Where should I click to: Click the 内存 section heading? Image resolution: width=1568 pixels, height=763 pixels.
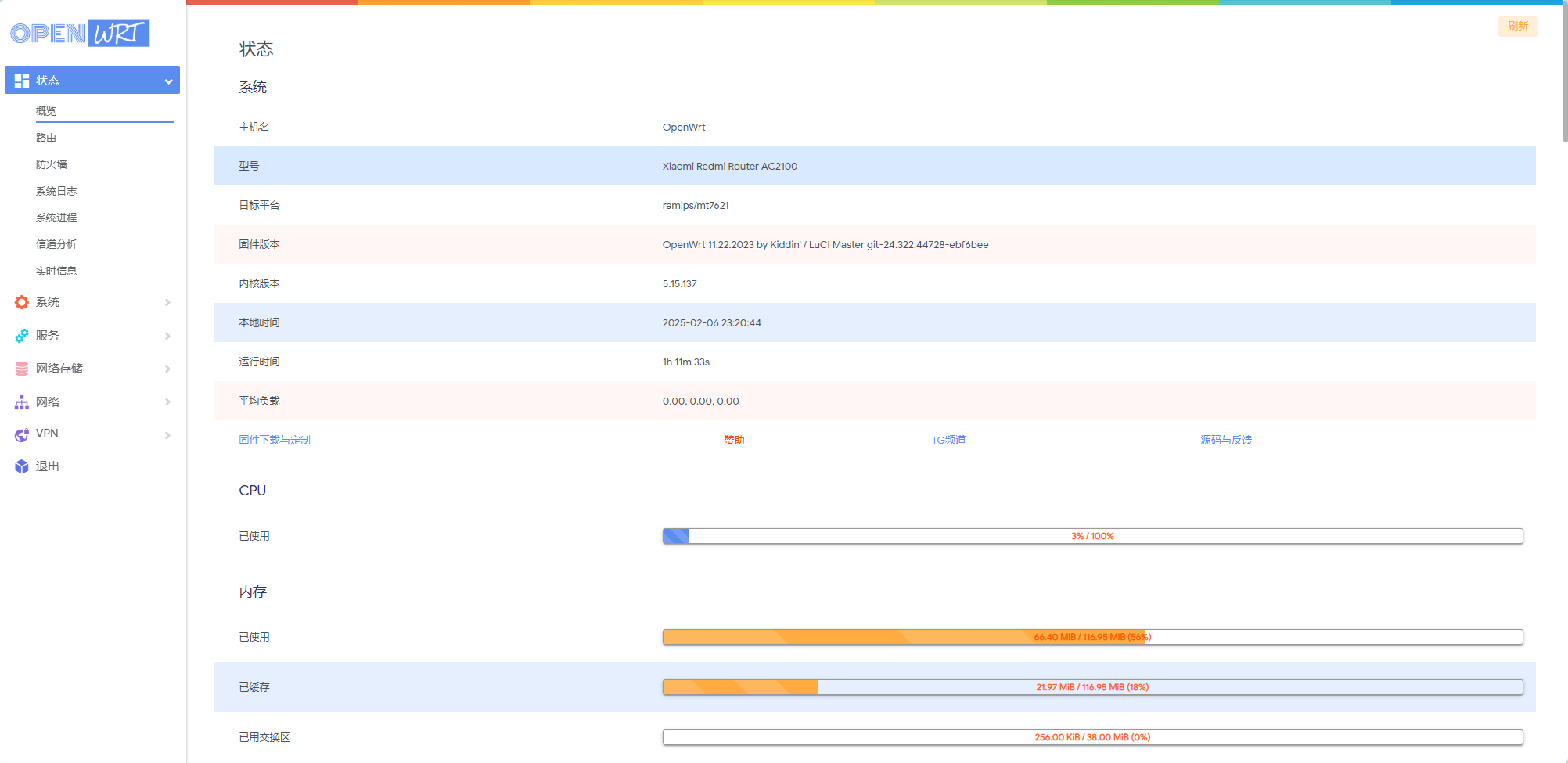253,592
